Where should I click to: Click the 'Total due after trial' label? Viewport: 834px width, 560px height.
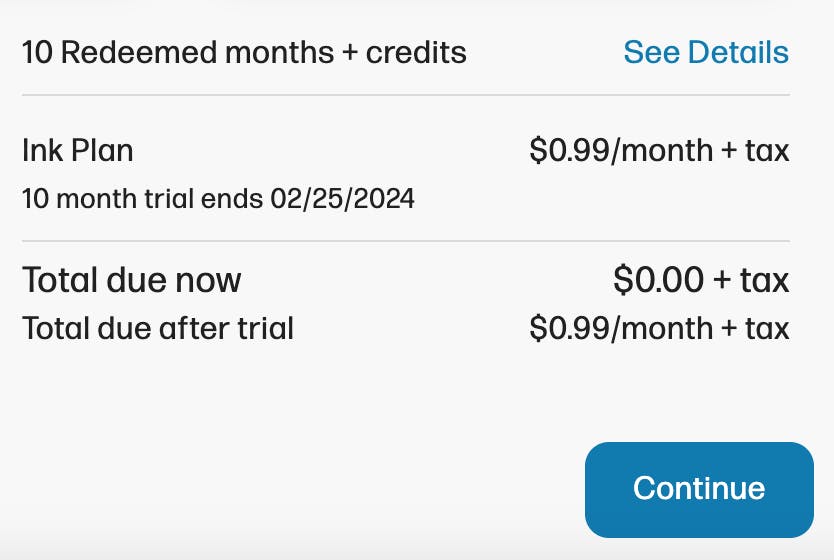[158, 328]
